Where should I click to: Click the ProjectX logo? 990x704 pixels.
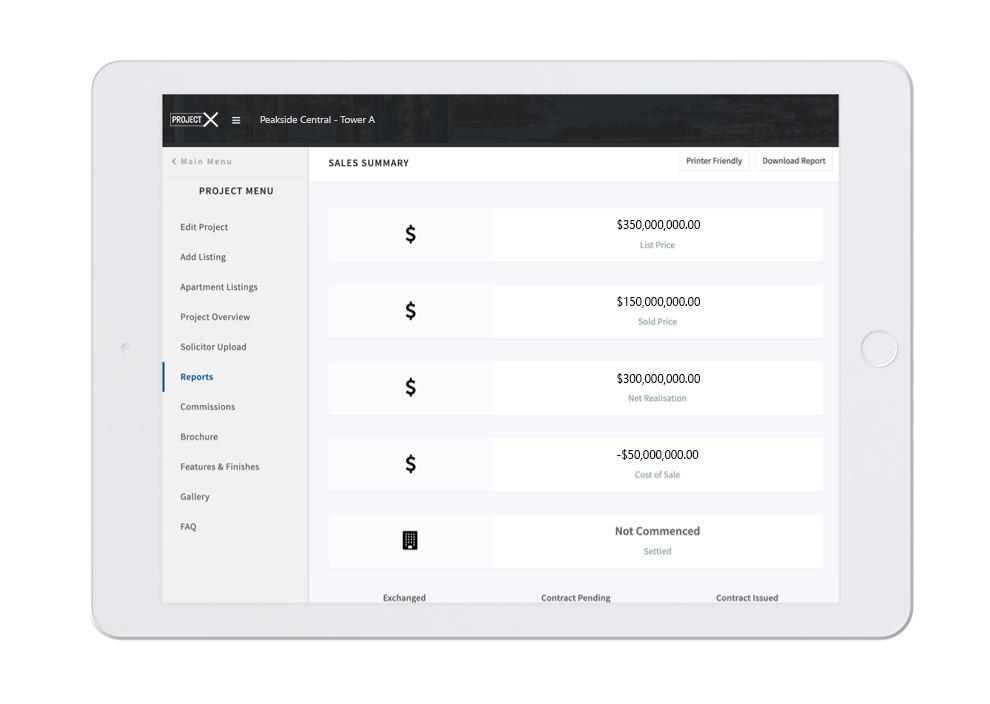194,120
